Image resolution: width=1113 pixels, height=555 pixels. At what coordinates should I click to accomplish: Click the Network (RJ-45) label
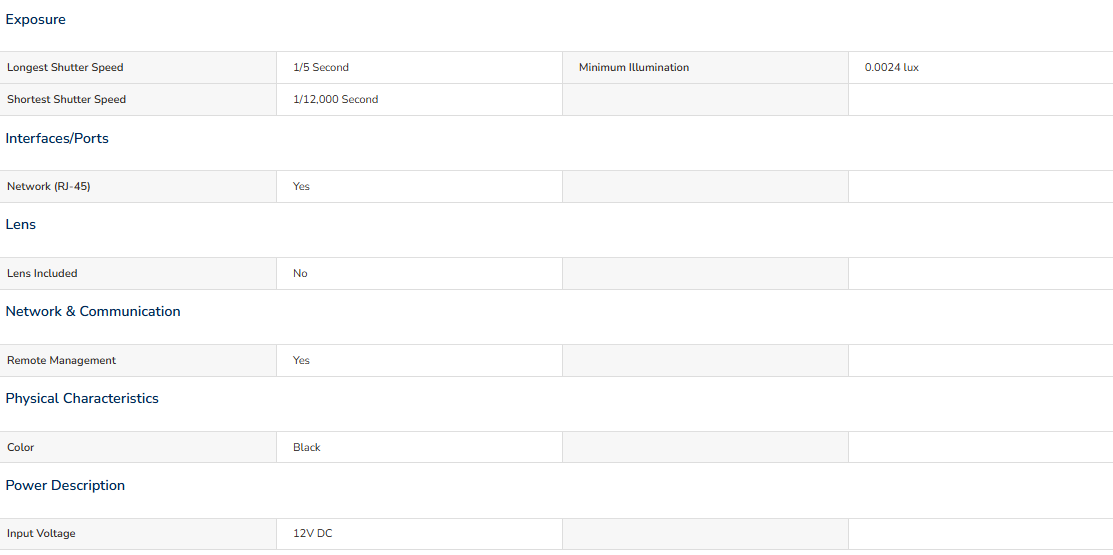tap(49, 187)
